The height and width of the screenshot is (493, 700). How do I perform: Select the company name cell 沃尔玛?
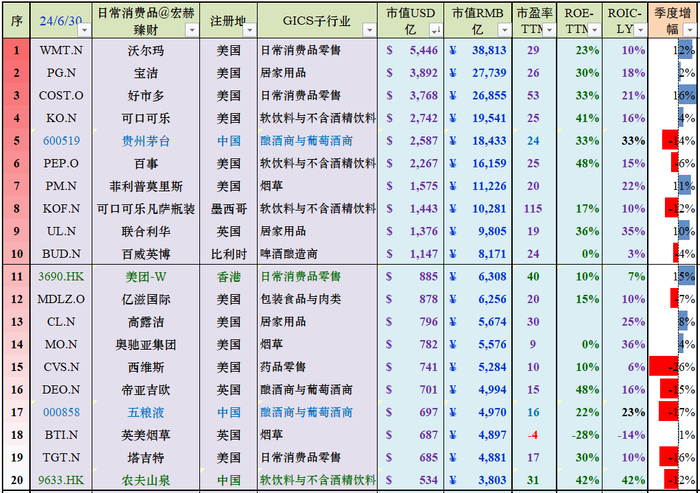[x=146, y=50]
